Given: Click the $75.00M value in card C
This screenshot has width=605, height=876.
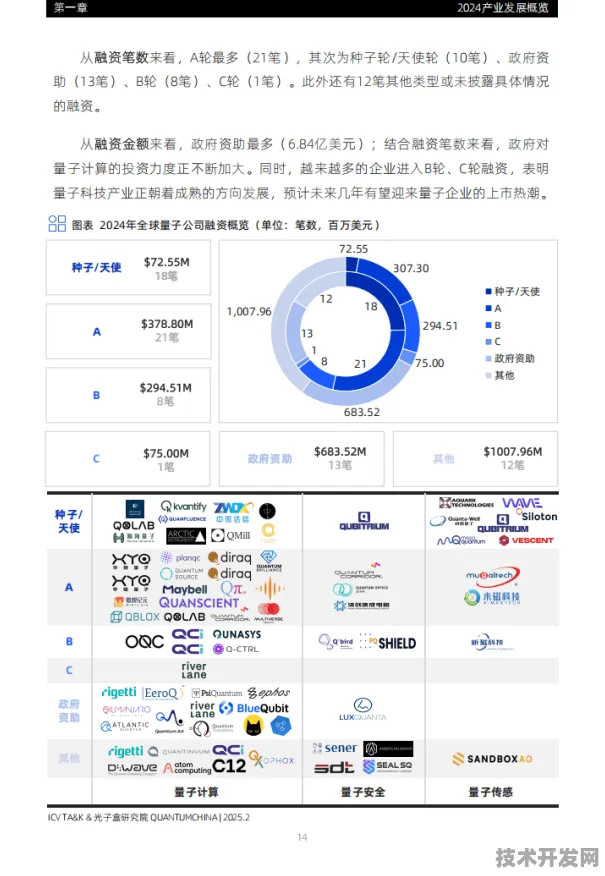Looking at the screenshot, I should point(166,453).
